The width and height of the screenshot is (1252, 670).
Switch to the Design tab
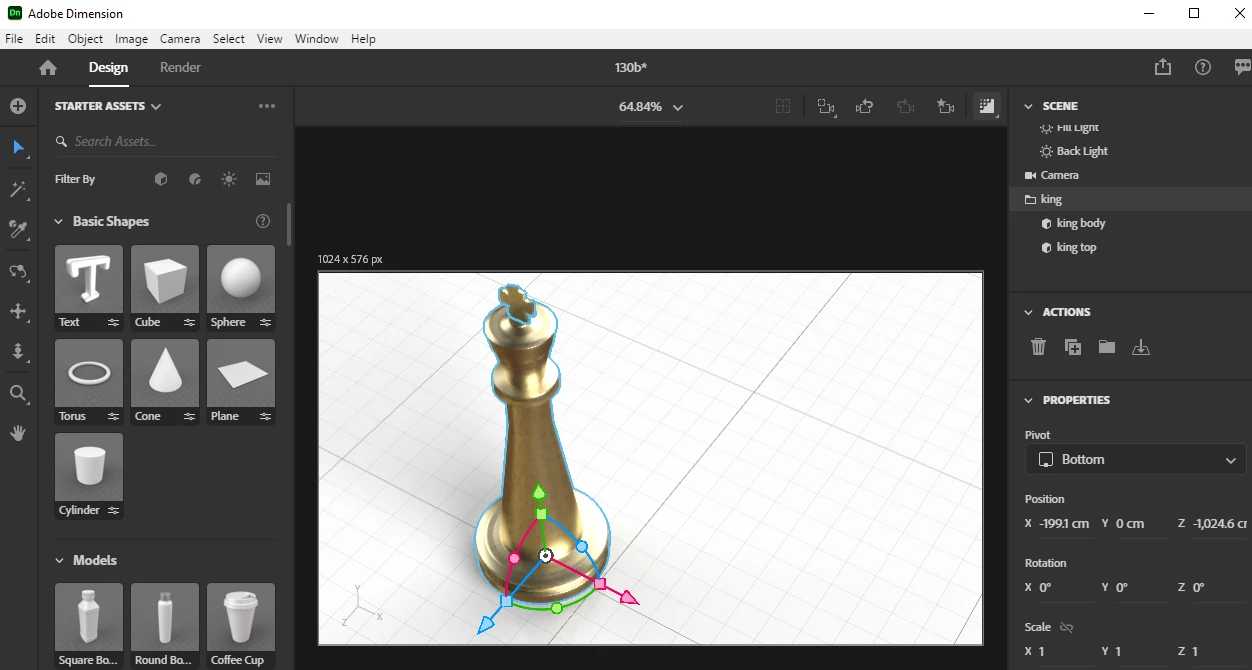point(108,67)
